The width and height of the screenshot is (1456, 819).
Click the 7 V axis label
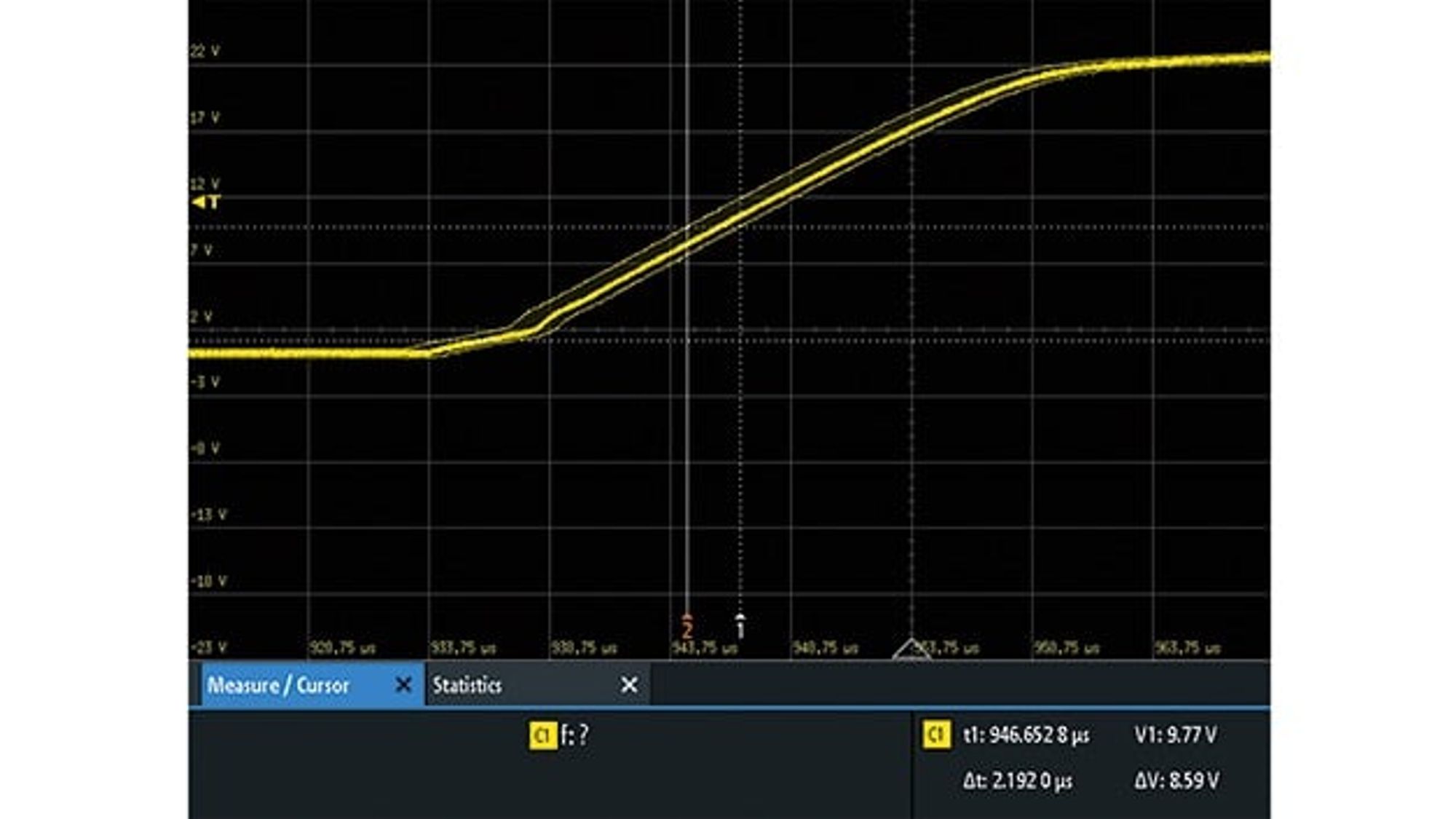202,250
